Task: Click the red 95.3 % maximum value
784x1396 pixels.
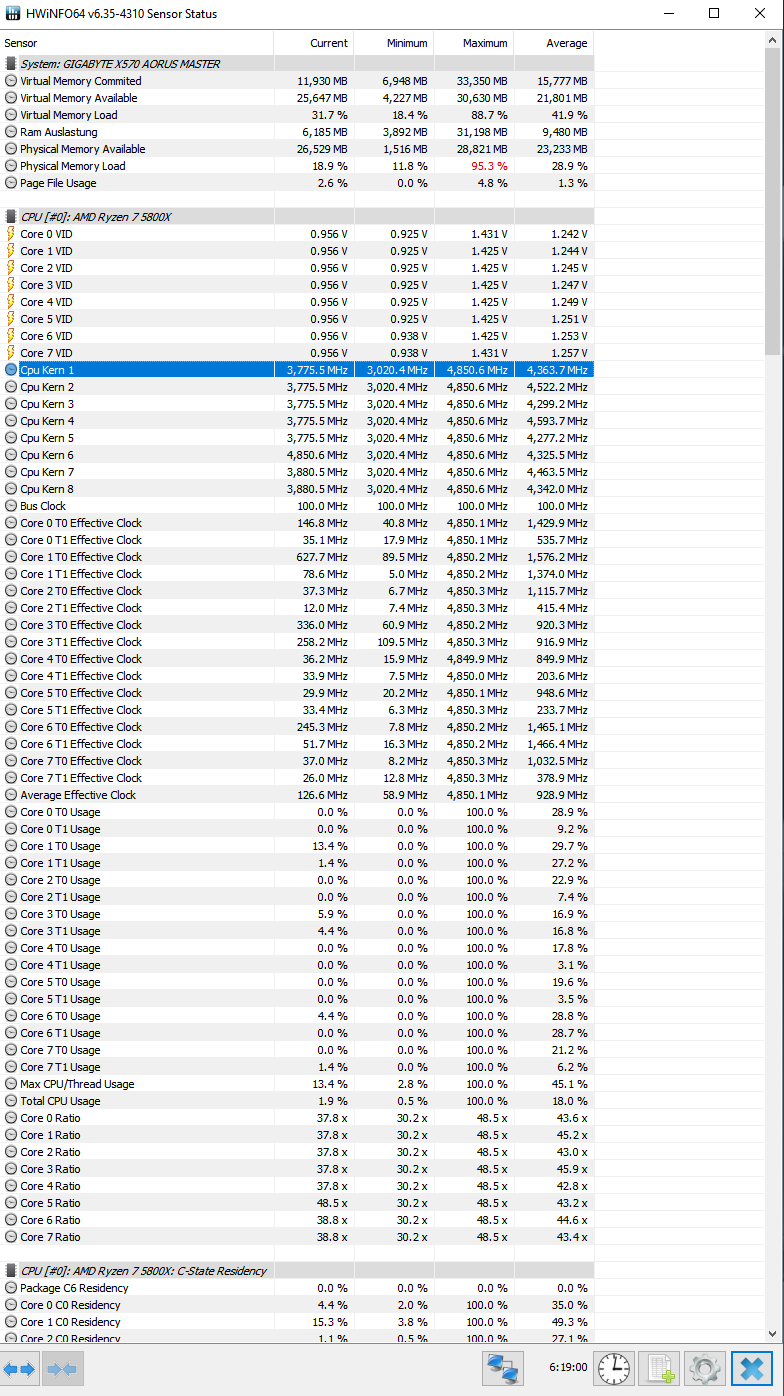Action: click(489, 166)
